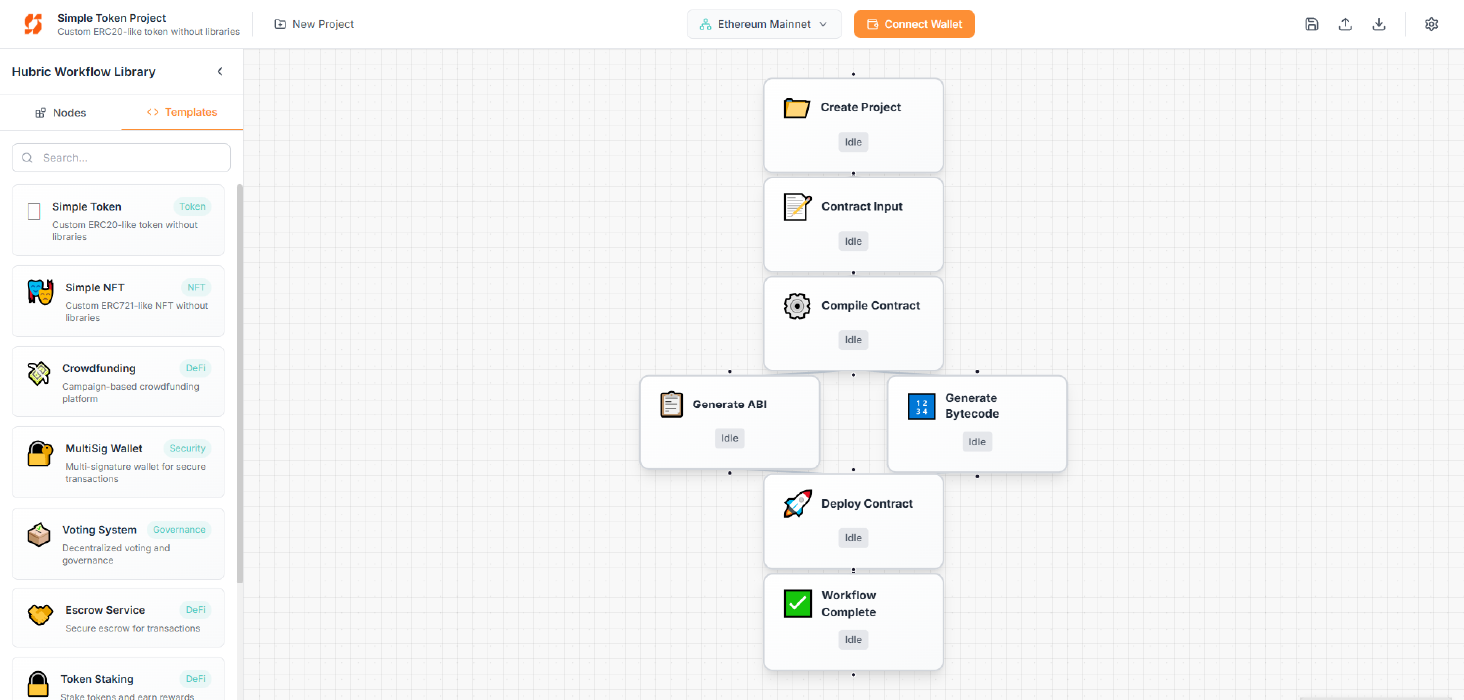The image size is (1464, 700).
Task: Click the Hubric logo icon
Action: click(x=33, y=24)
